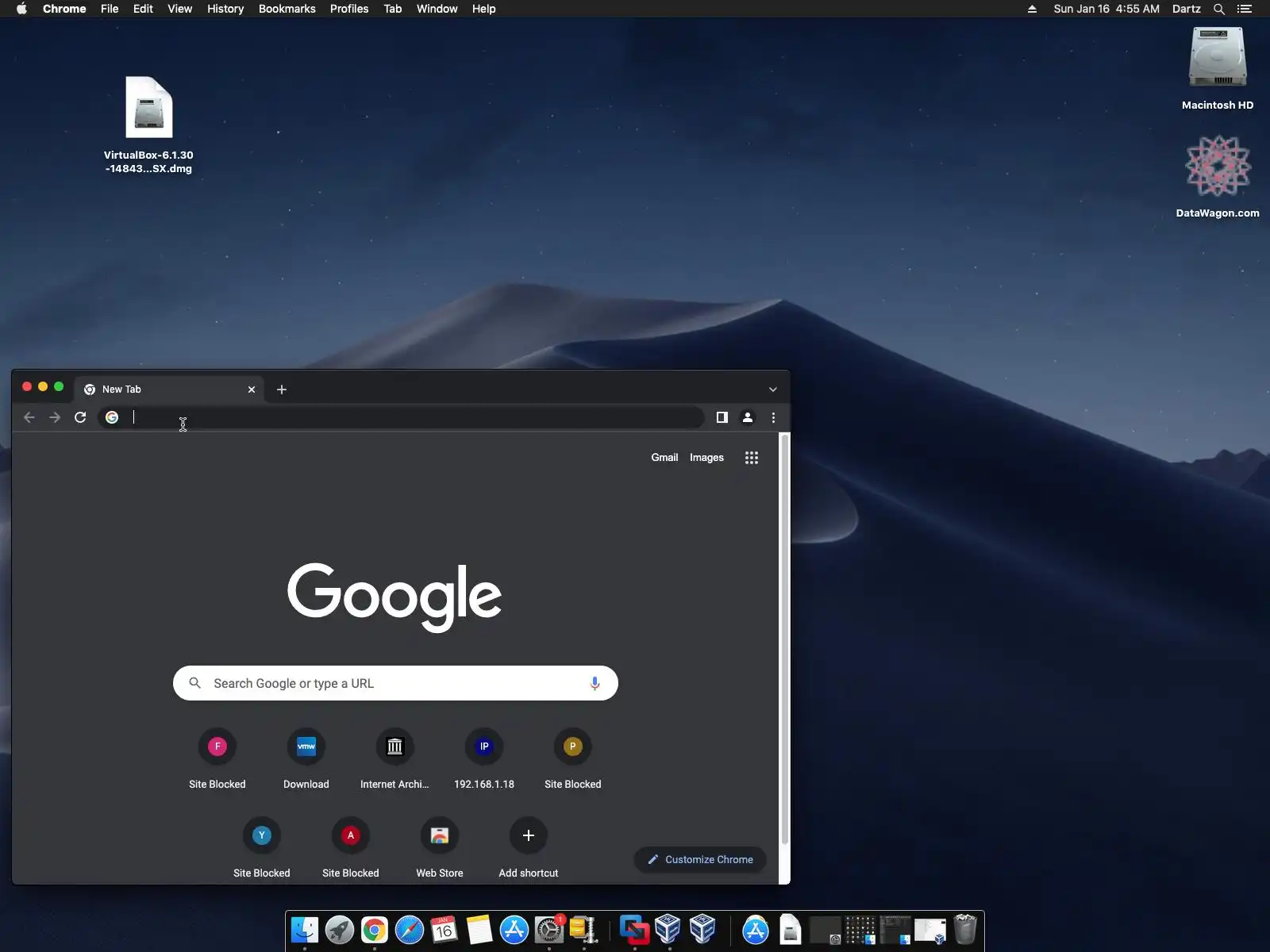Select the Macintosh HD desktop icon
This screenshot has height=952, width=1270.
pos(1218,69)
